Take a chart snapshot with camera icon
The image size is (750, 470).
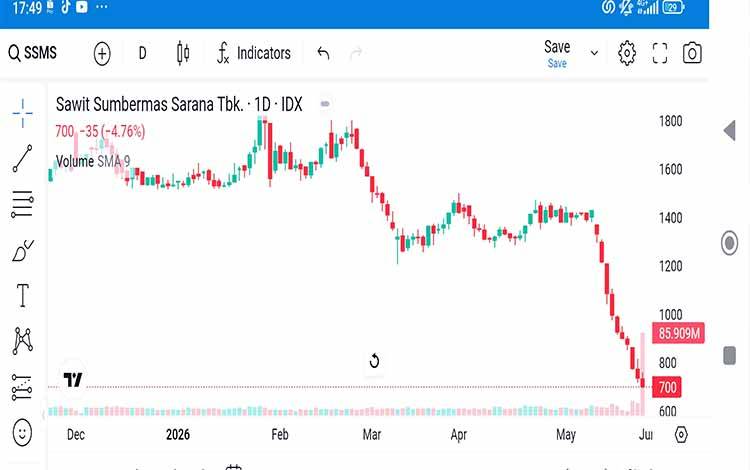[692, 53]
